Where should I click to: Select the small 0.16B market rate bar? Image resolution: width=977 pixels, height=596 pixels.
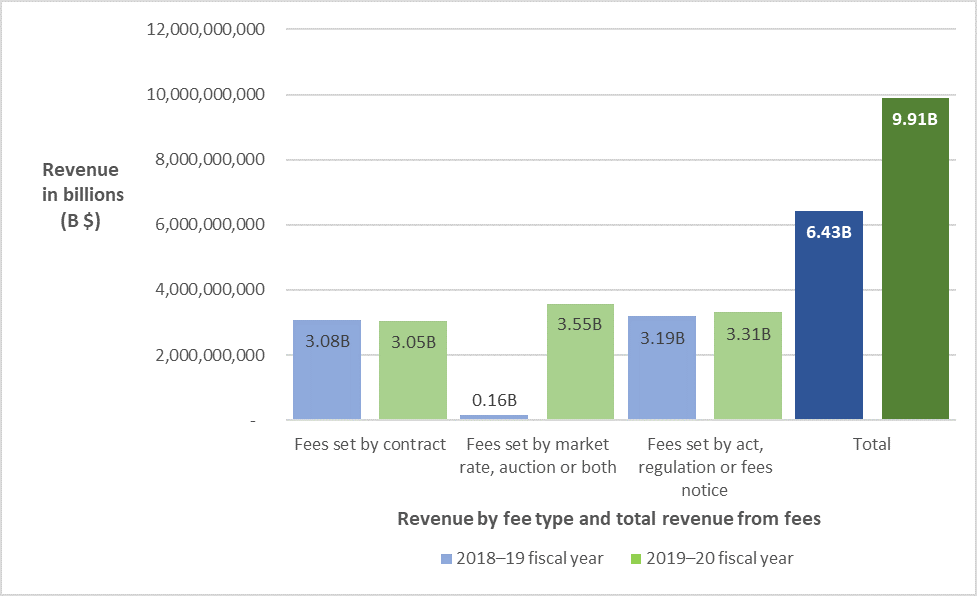494,416
